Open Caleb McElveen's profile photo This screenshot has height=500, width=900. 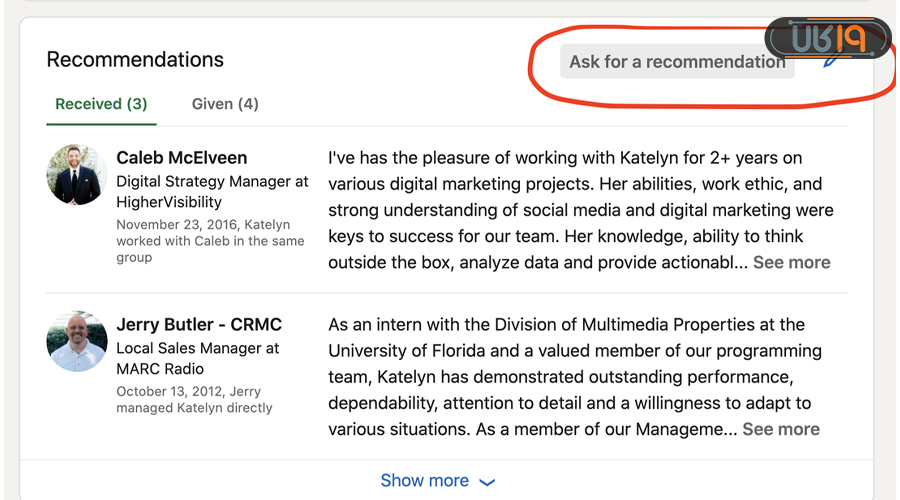pos(77,175)
